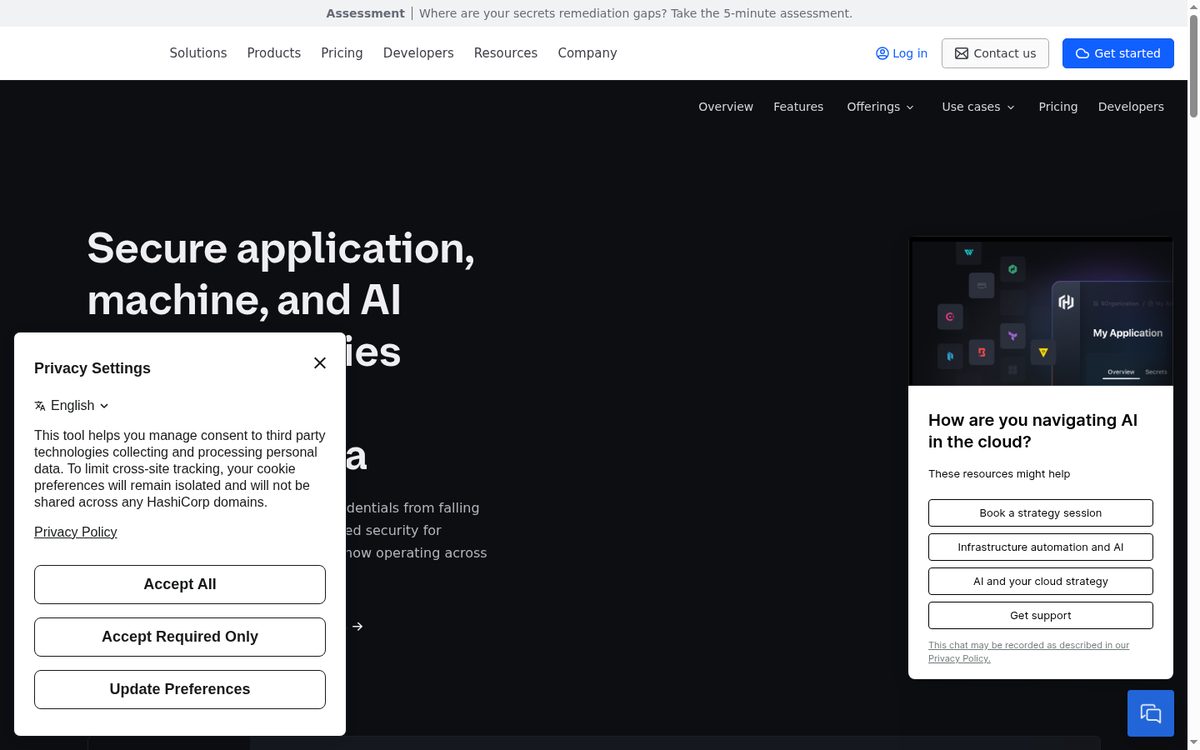Click the arrow icon below the hero text
This screenshot has height=750, width=1200.
pyautogui.click(x=357, y=626)
